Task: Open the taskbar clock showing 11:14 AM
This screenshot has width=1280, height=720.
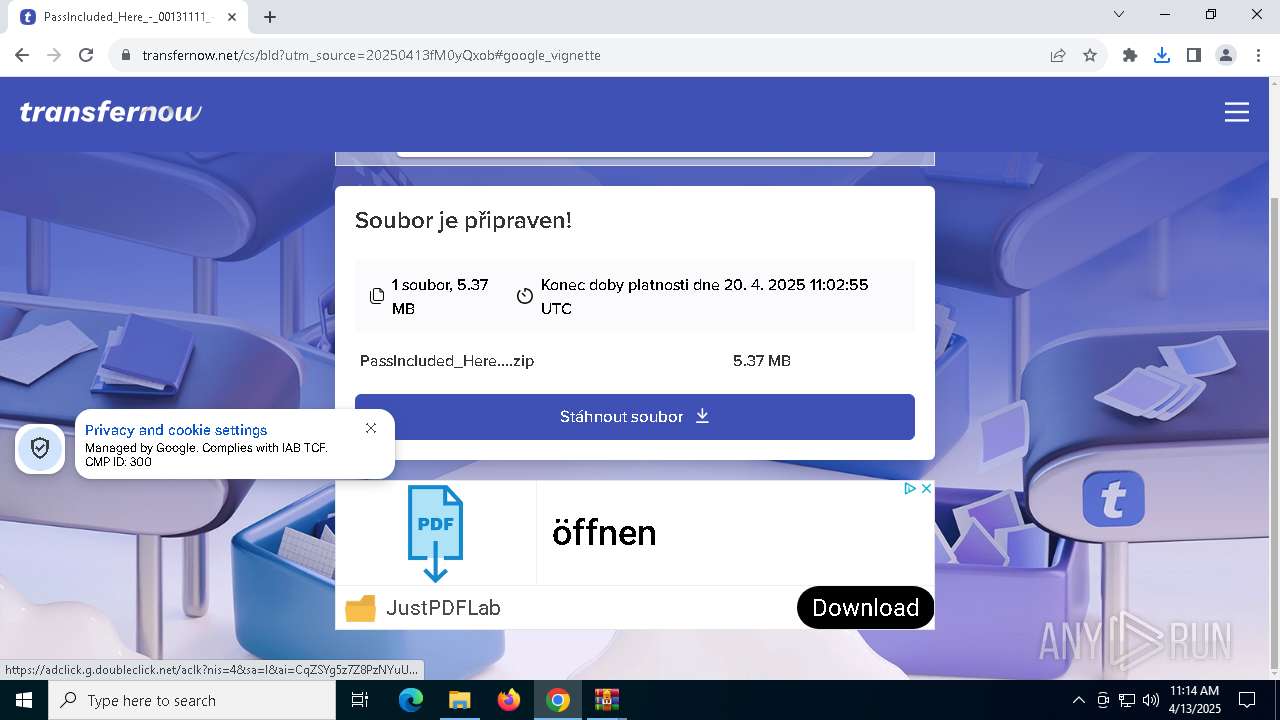Action: pos(1194,700)
